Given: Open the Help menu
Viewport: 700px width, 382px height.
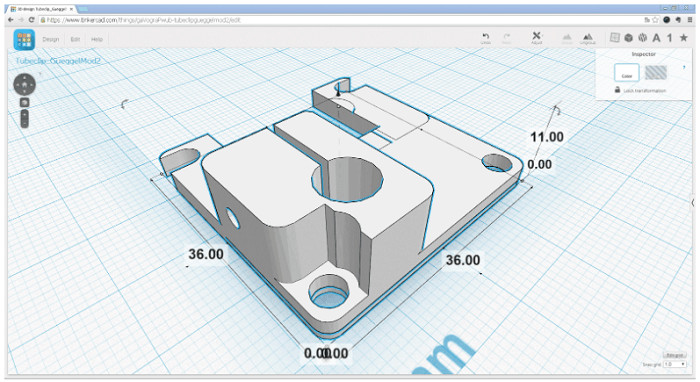Looking at the screenshot, I should click(x=97, y=39).
